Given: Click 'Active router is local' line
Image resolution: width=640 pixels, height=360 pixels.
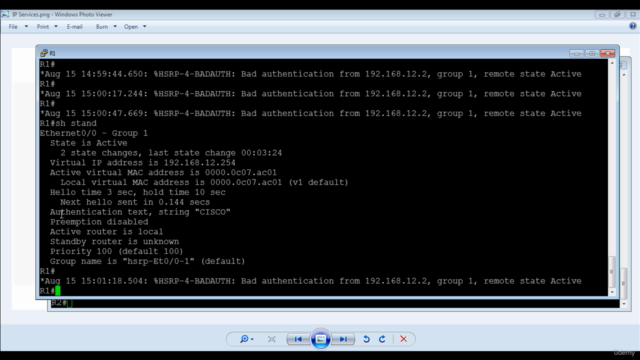Looking at the screenshot, I should (107, 231).
